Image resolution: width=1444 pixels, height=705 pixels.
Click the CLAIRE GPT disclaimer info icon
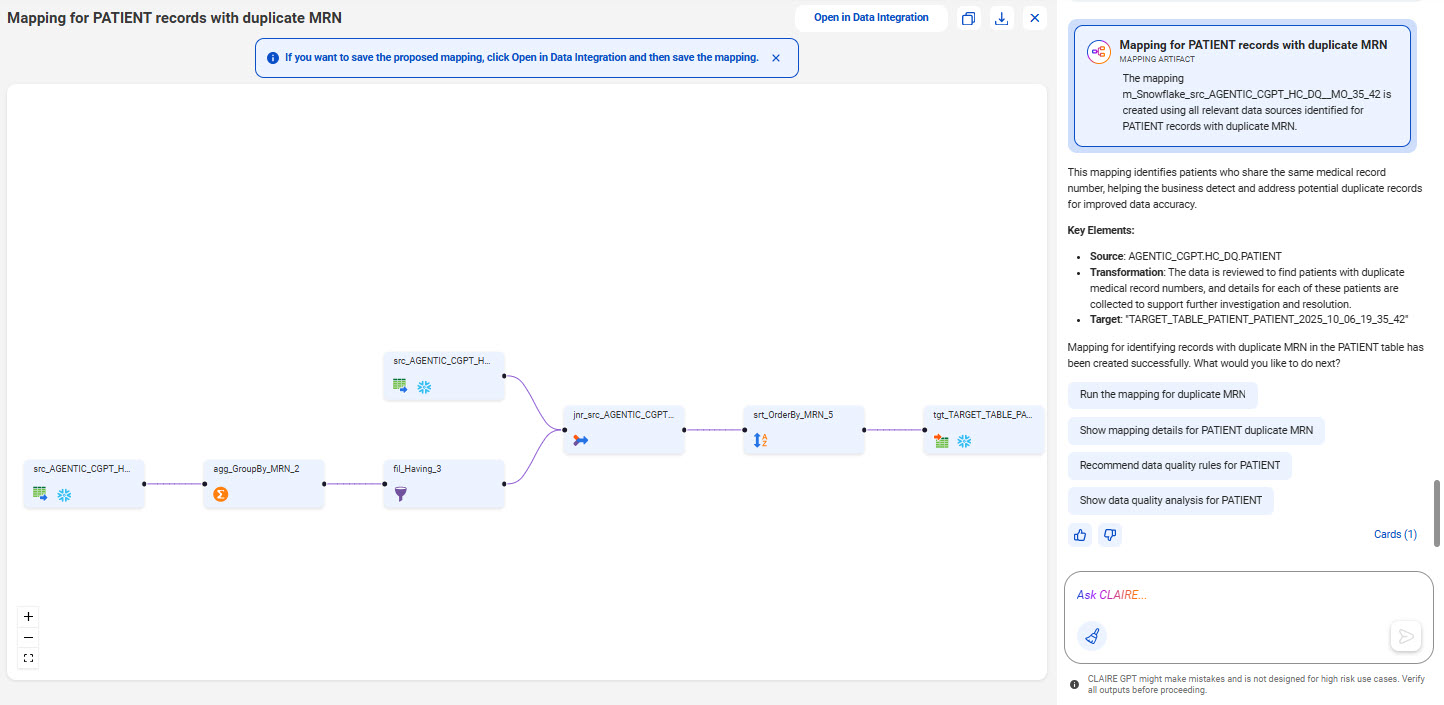coord(1075,685)
